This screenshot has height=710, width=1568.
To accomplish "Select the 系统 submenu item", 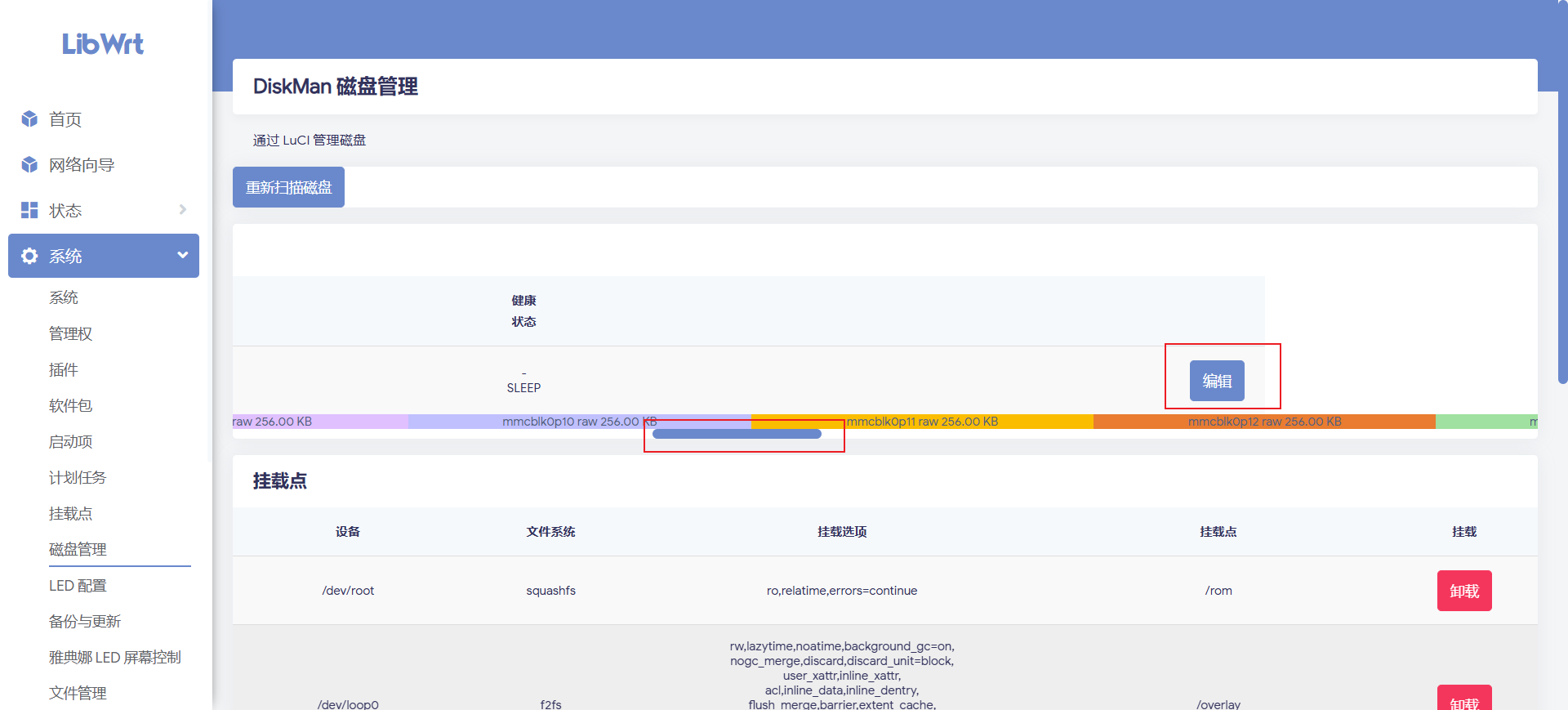I will (x=64, y=297).
